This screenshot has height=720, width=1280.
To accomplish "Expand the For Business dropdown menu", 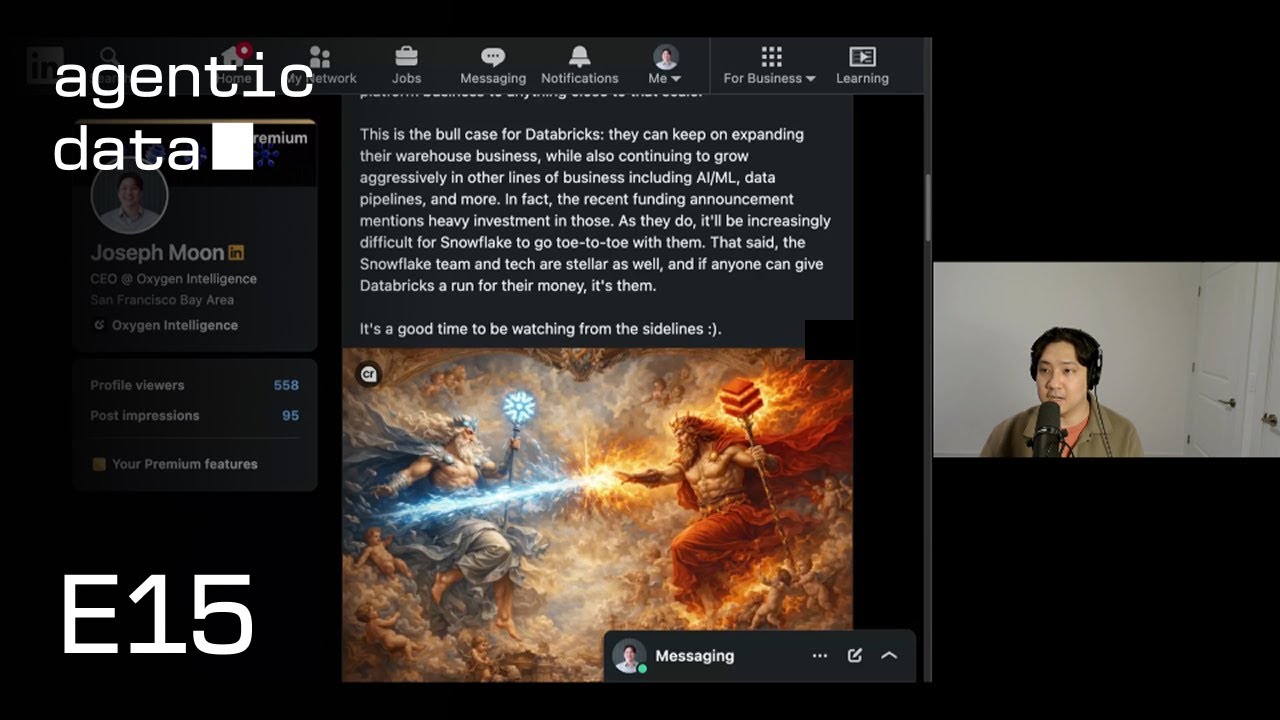I will [770, 66].
